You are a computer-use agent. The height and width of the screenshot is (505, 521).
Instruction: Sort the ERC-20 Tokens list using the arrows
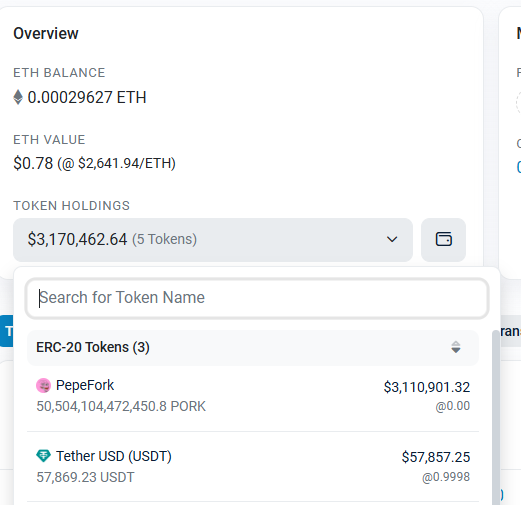point(456,347)
